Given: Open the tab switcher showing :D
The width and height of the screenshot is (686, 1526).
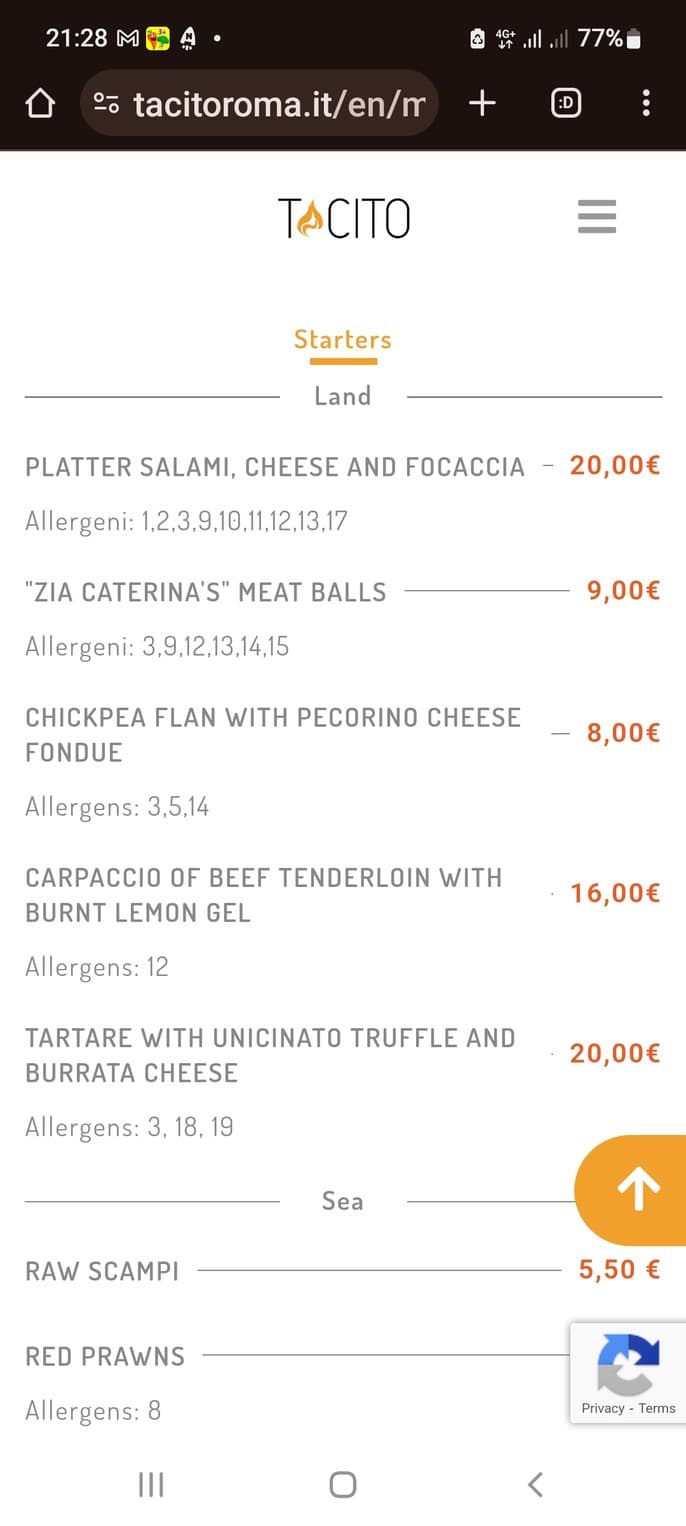Looking at the screenshot, I should (565, 103).
